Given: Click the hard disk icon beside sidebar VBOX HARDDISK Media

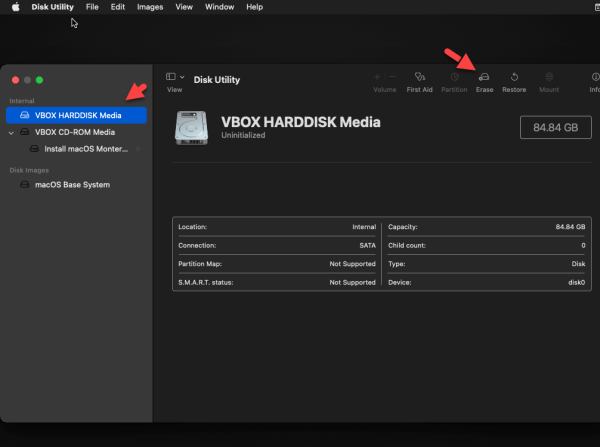Looking at the screenshot, I should (x=24, y=115).
